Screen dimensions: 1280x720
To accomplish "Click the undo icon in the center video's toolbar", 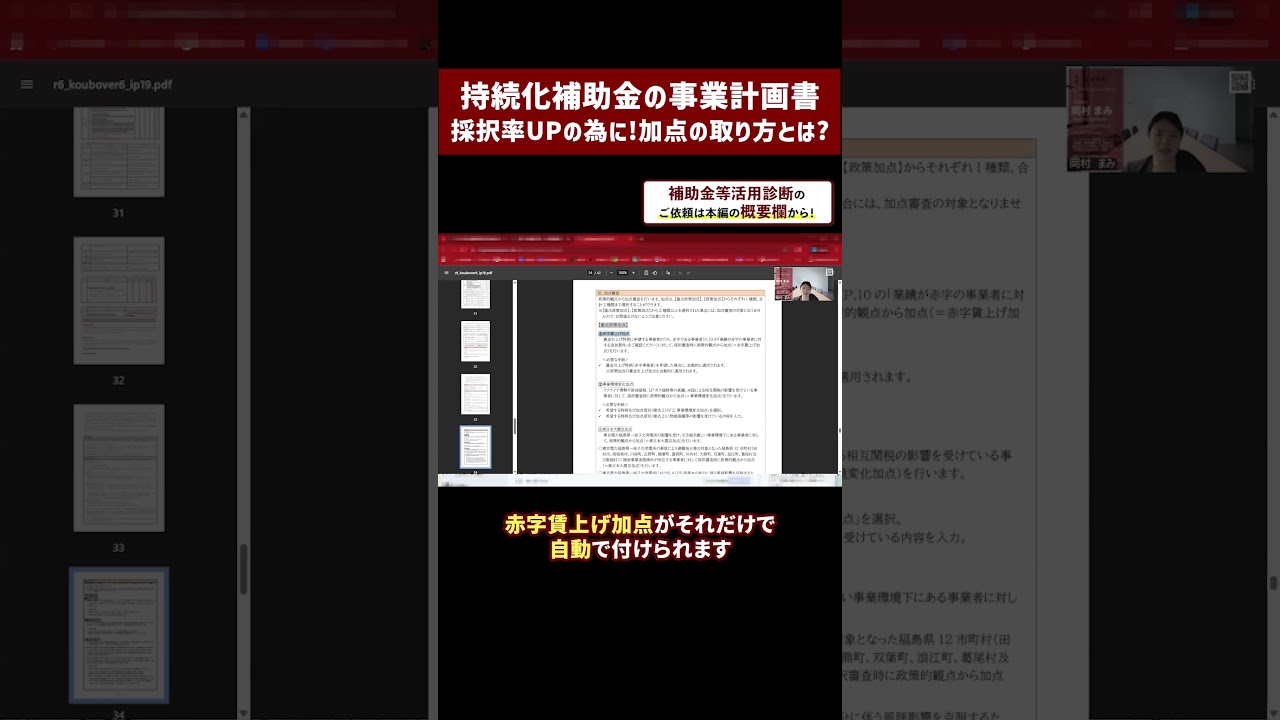I will [x=680, y=272].
